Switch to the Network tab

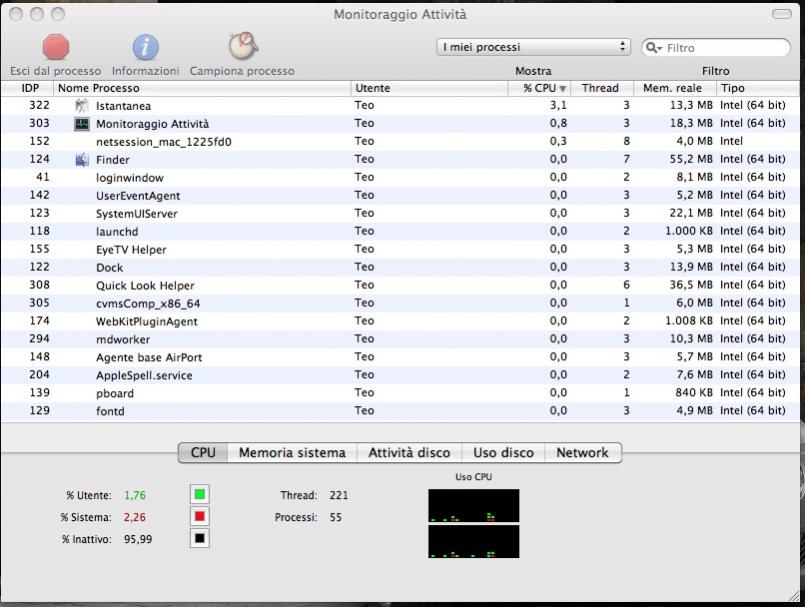point(583,452)
